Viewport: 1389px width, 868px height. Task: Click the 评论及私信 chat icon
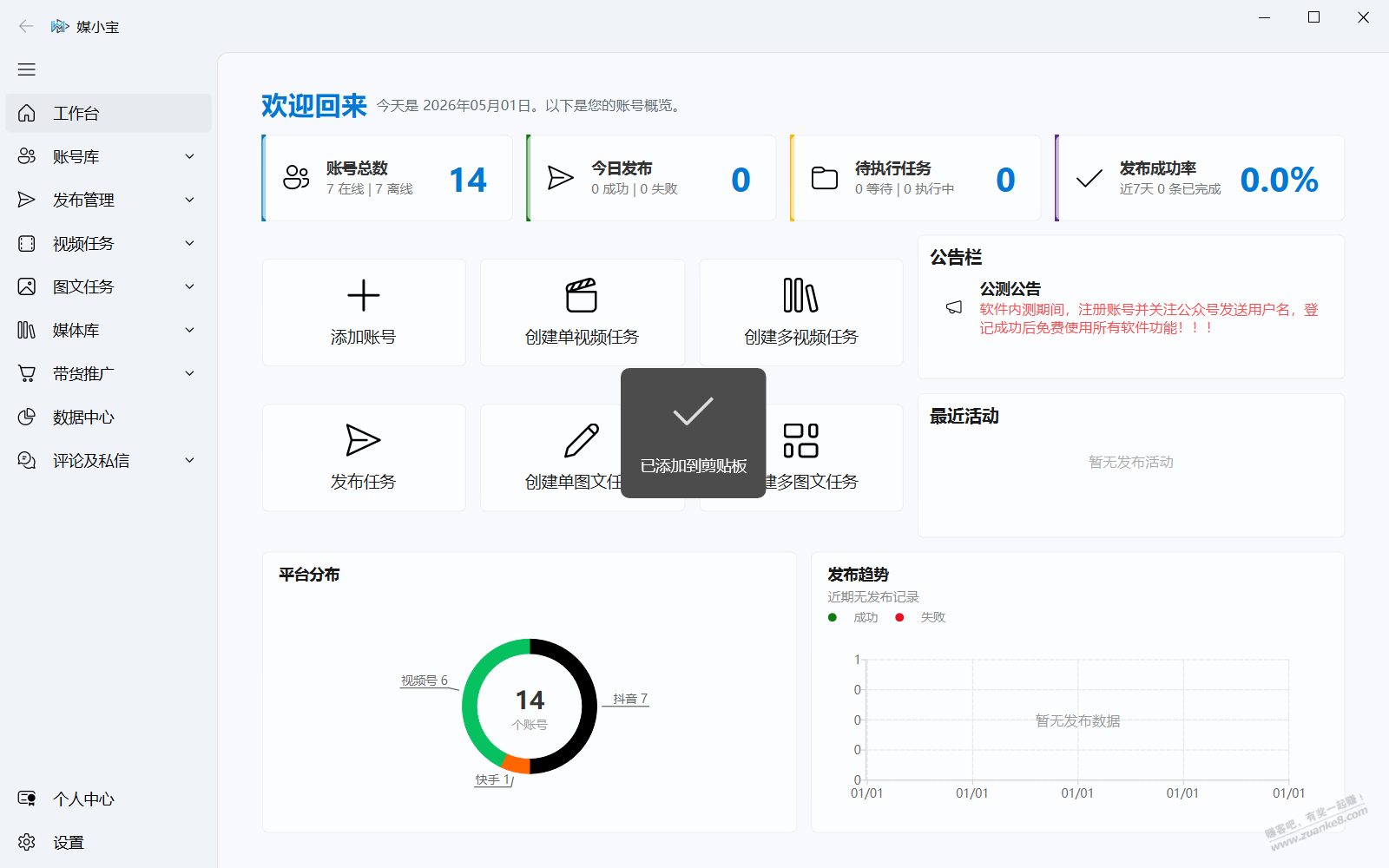click(x=27, y=460)
